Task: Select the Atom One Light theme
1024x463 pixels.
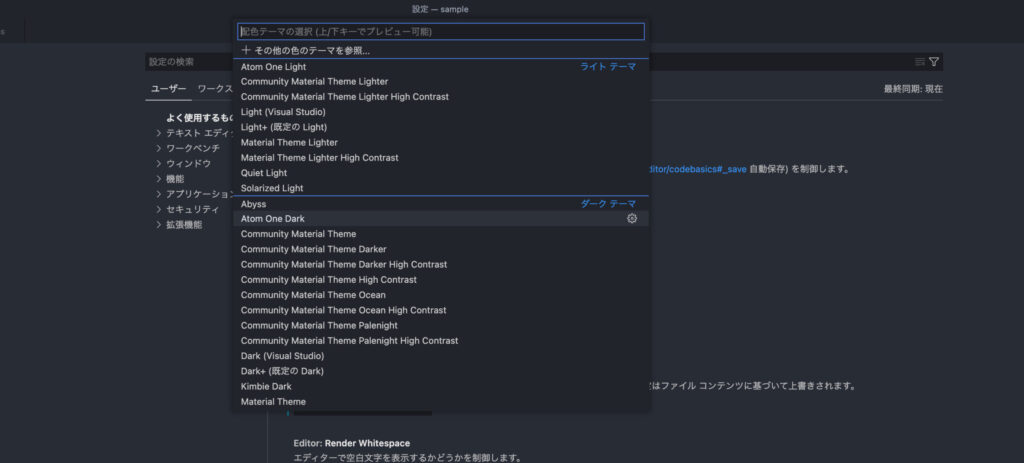Action: click(x=274, y=66)
